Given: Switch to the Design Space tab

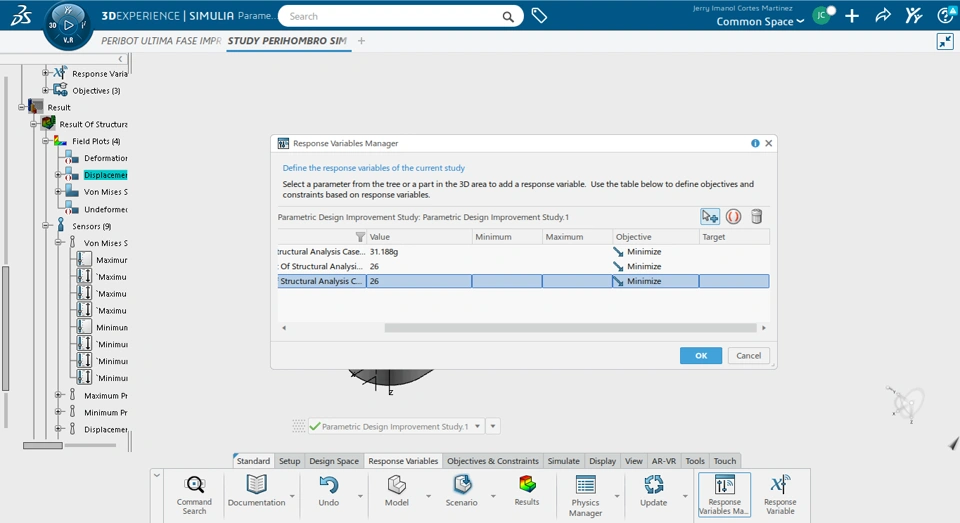Looking at the screenshot, I should [x=334, y=461].
